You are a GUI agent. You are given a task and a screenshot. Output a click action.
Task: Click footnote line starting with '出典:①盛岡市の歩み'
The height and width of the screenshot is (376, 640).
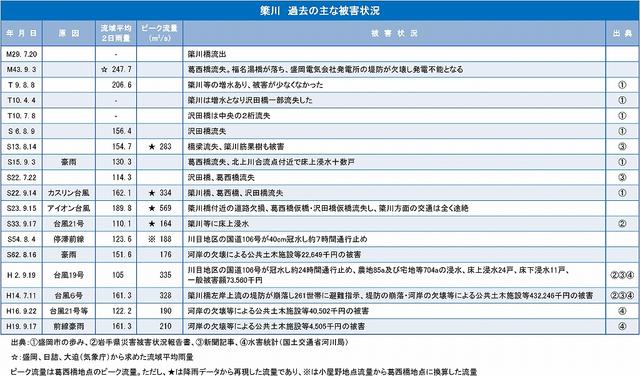[x=179, y=342]
